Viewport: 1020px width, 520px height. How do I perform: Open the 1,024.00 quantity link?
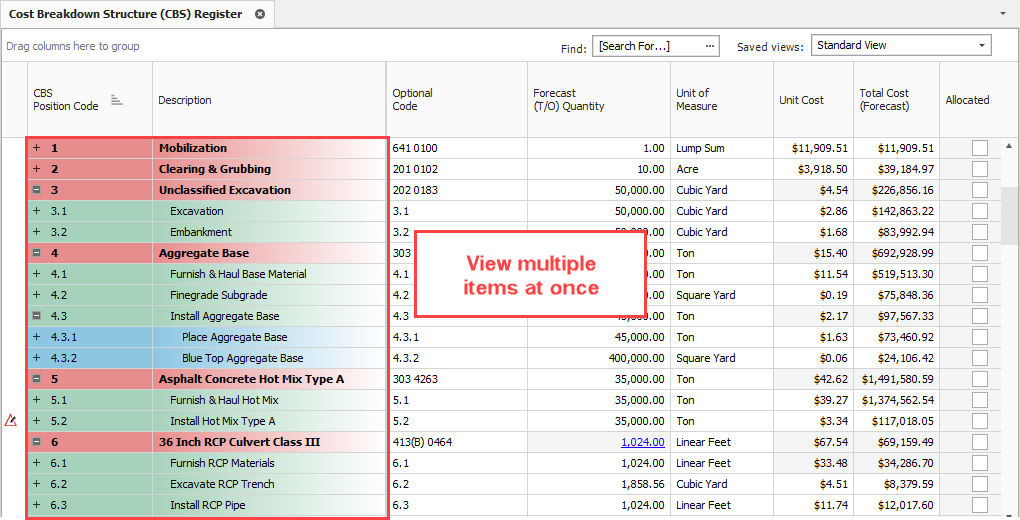pos(642,442)
